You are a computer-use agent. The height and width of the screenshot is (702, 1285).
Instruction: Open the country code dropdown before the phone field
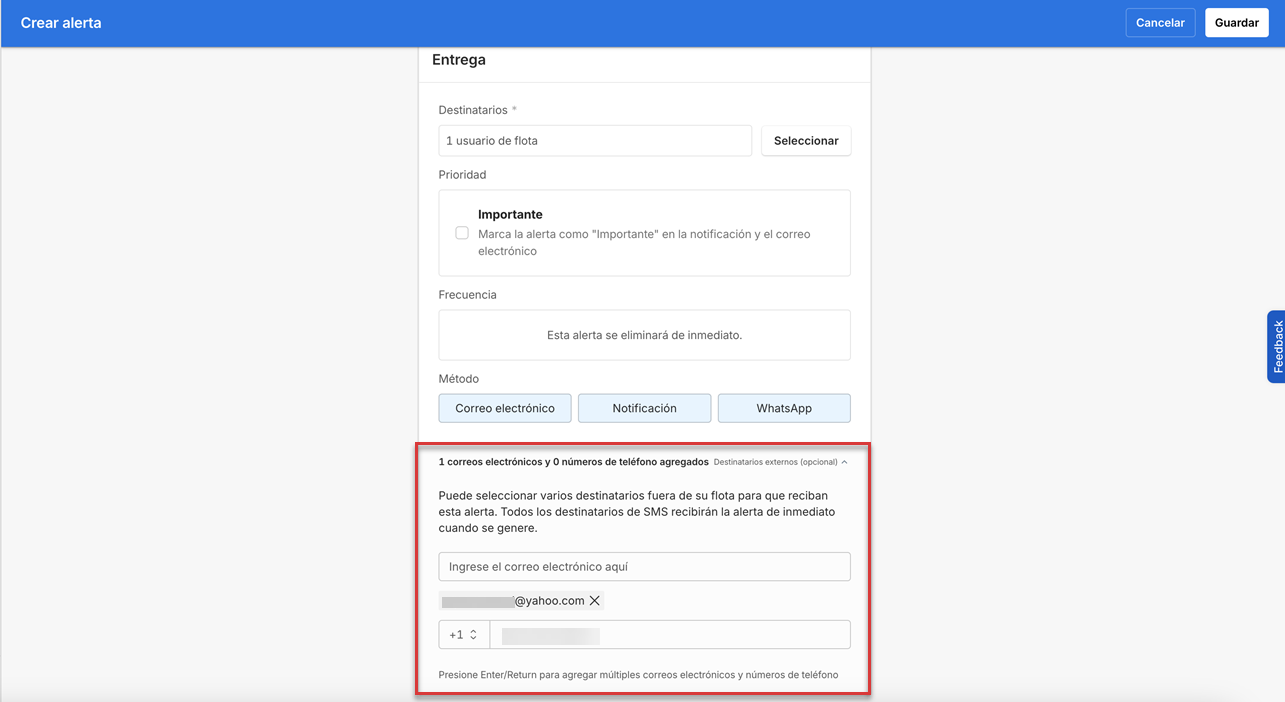click(463, 634)
